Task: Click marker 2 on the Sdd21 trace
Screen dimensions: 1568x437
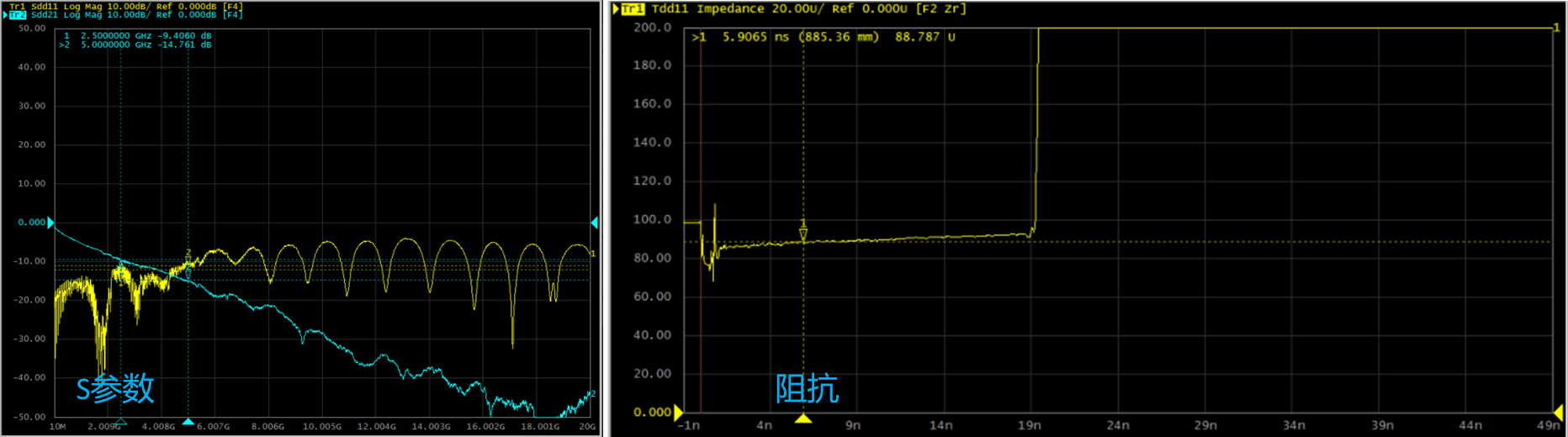Action: pyautogui.click(x=188, y=273)
